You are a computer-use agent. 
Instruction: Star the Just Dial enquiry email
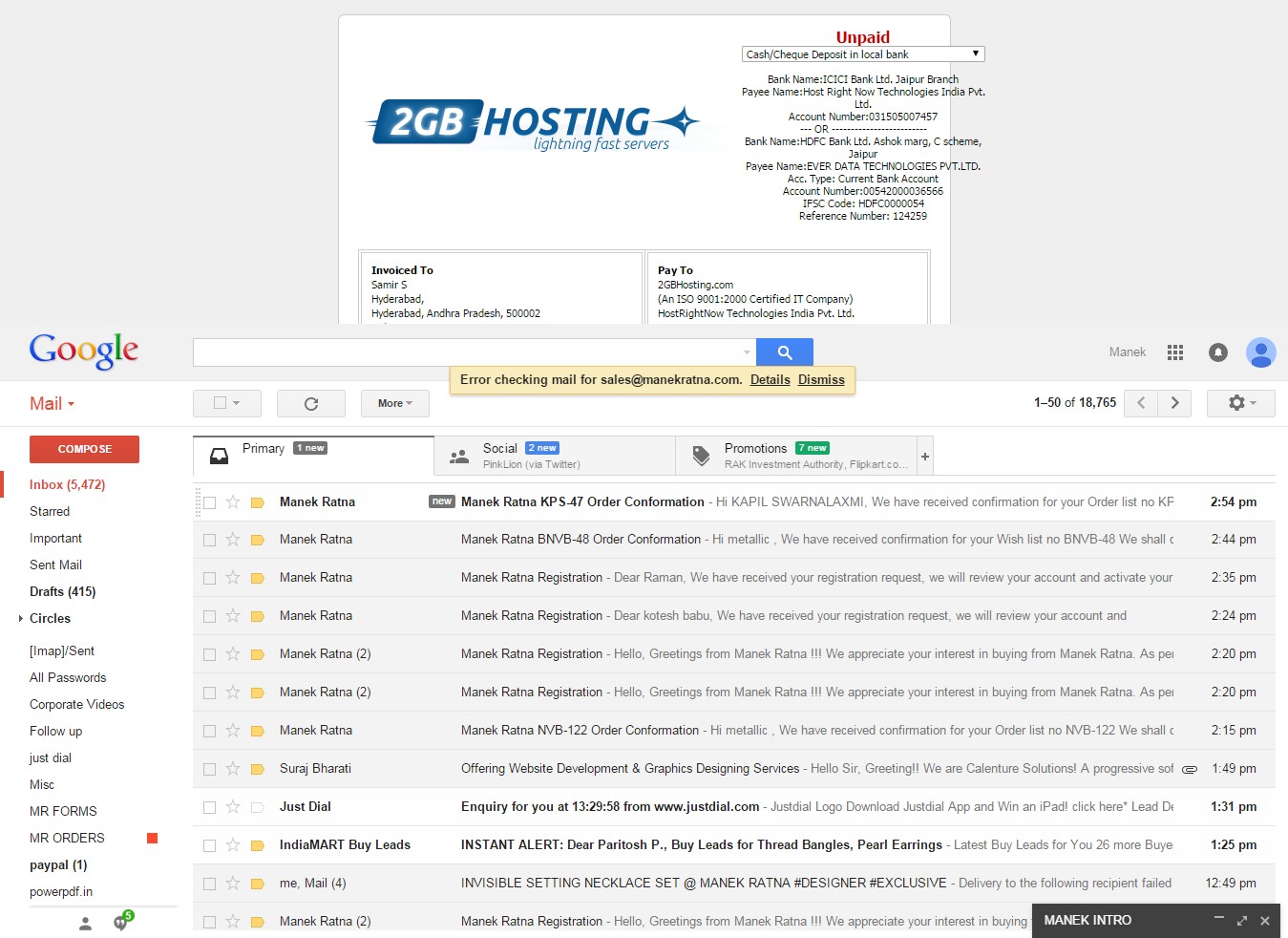[233, 807]
